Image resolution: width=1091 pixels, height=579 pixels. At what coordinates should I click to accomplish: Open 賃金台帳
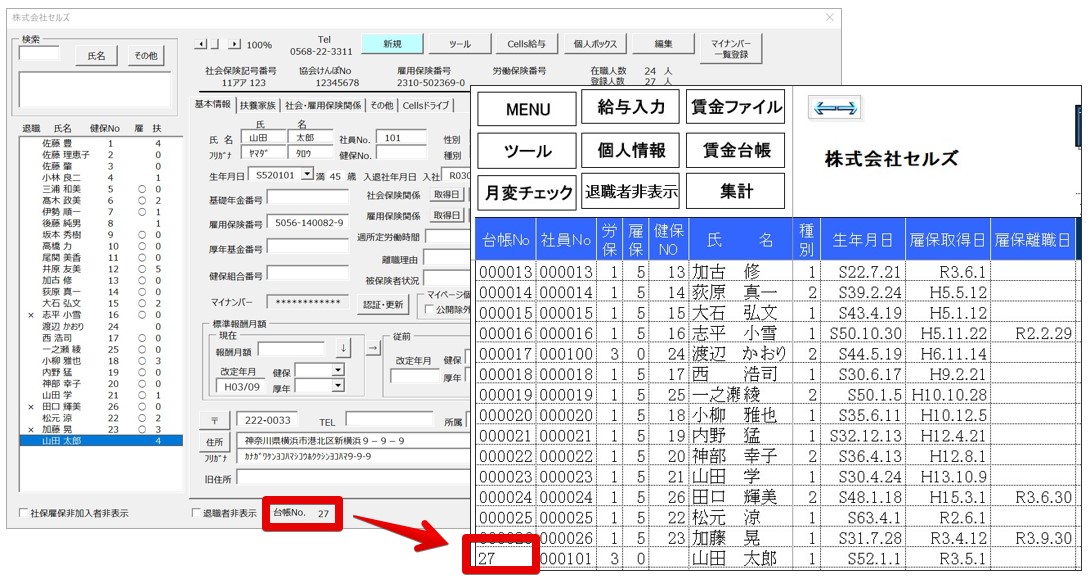coord(735,150)
